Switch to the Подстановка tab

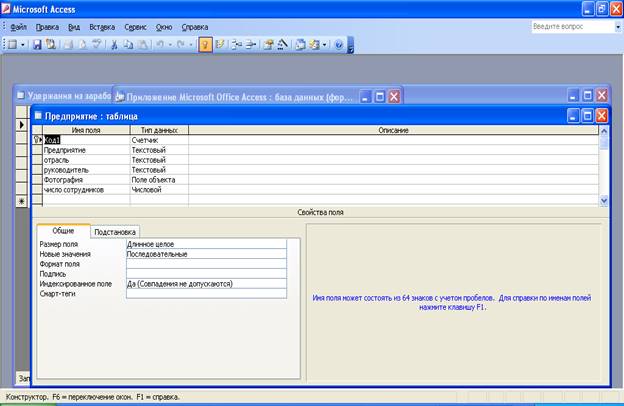[x=115, y=231]
